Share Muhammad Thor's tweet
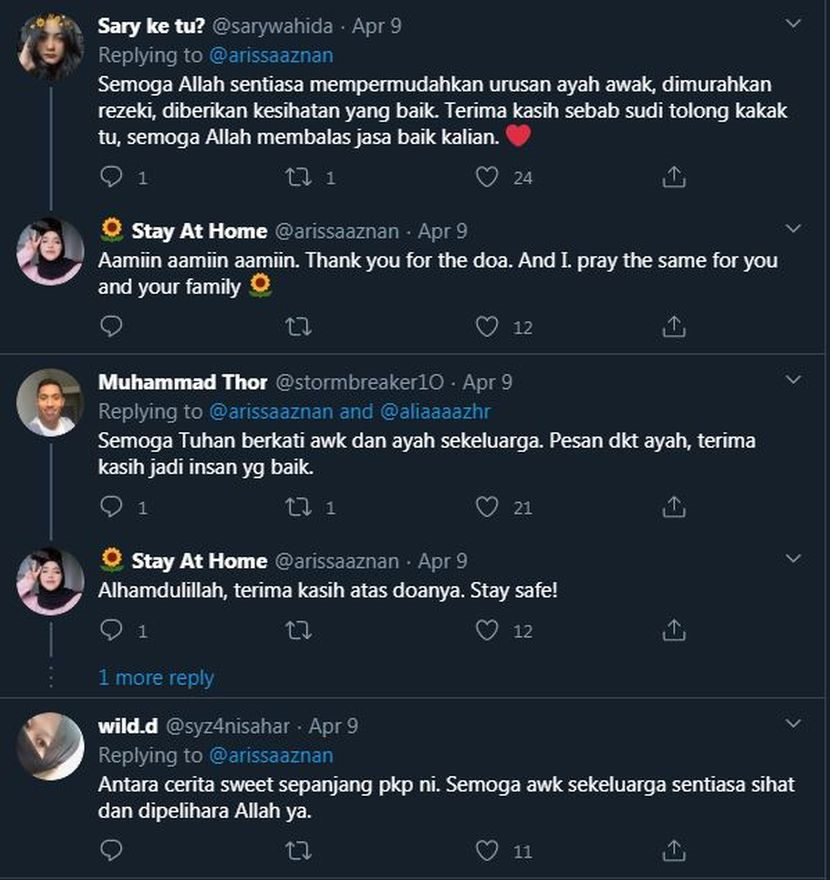The width and height of the screenshot is (830, 880). (x=674, y=507)
